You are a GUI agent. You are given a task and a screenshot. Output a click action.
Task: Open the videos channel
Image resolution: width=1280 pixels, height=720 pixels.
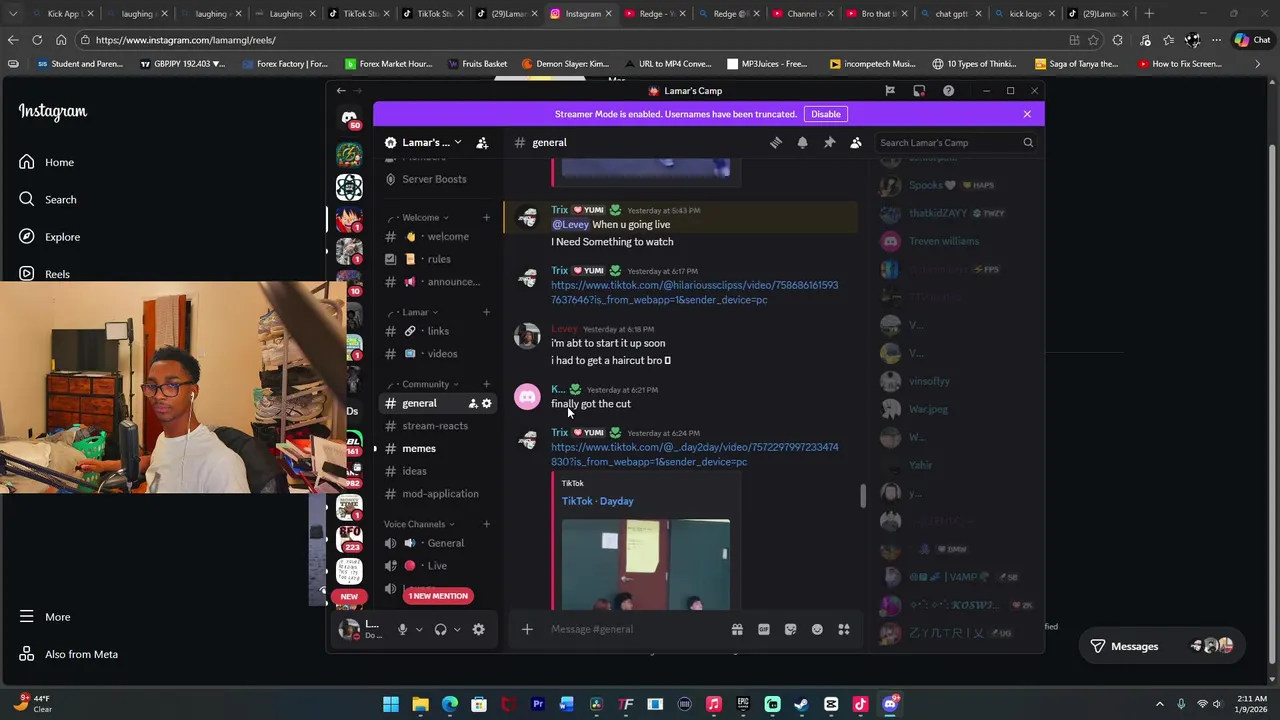438,354
